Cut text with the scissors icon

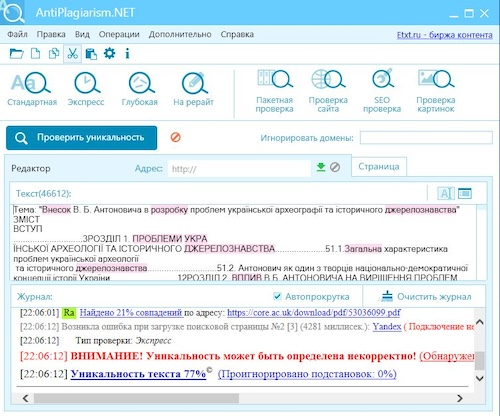pyautogui.click(x=72, y=53)
